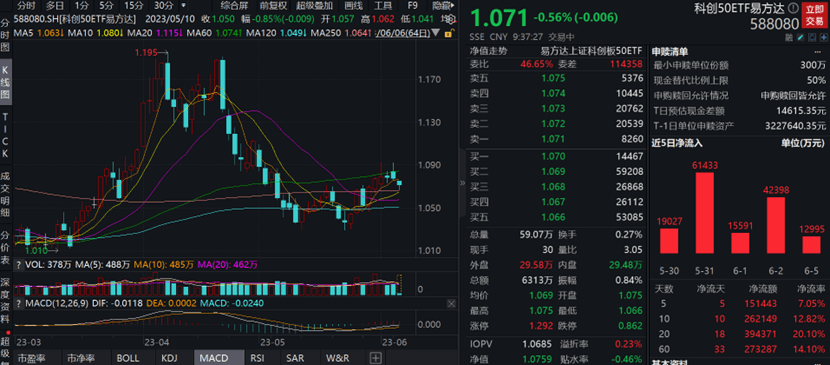This screenshot has width=830, height=365.
Task: Add an indicator with the plus icon after W&R
Action: point(375,358)
